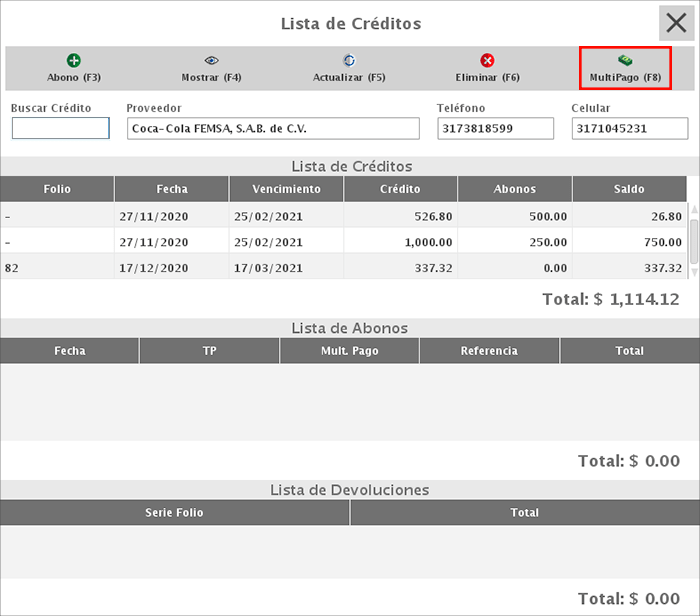Select the credit row with 1,000.00 credit
Viewport: 700px width, 616px height.
click(344, 242)
